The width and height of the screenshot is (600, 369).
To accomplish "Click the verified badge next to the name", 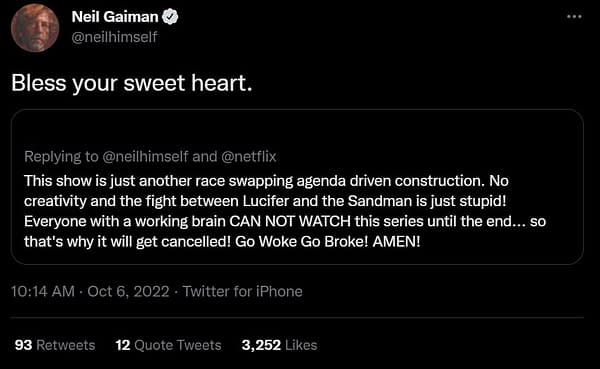I will [x=170, y=17].
